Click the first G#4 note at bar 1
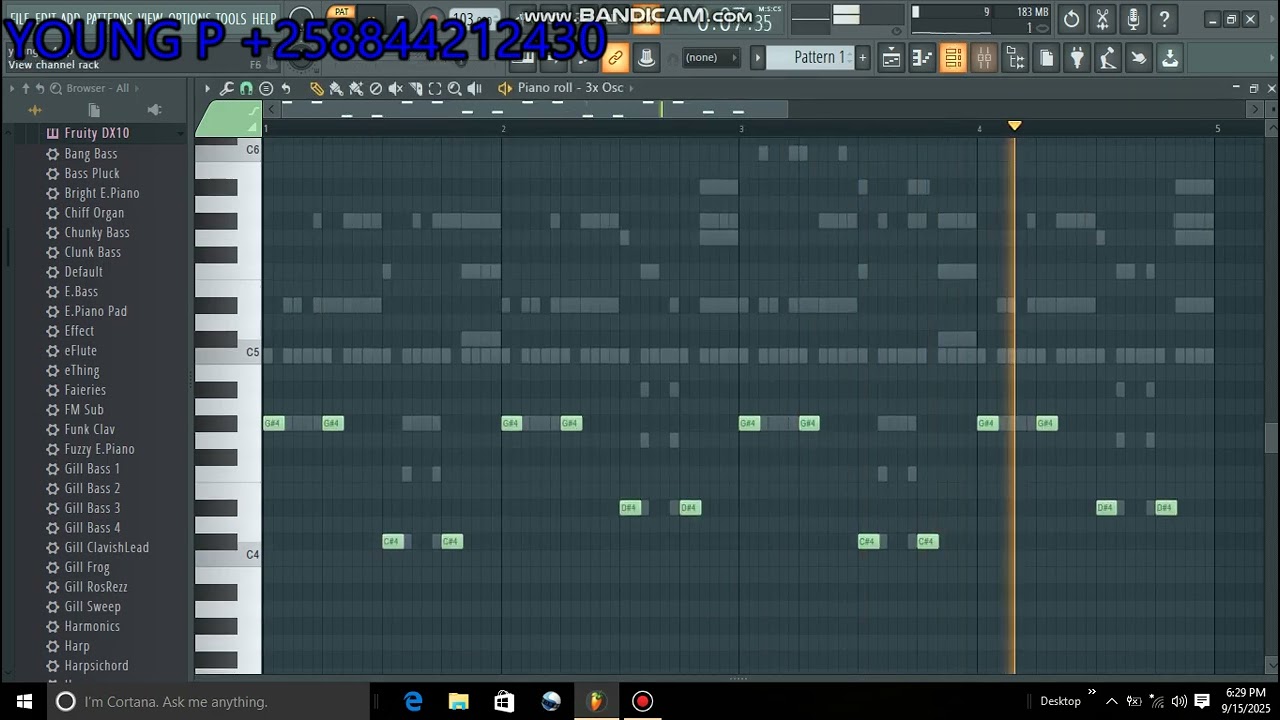Screen dimensions: 1280x720 click(273, 423)
